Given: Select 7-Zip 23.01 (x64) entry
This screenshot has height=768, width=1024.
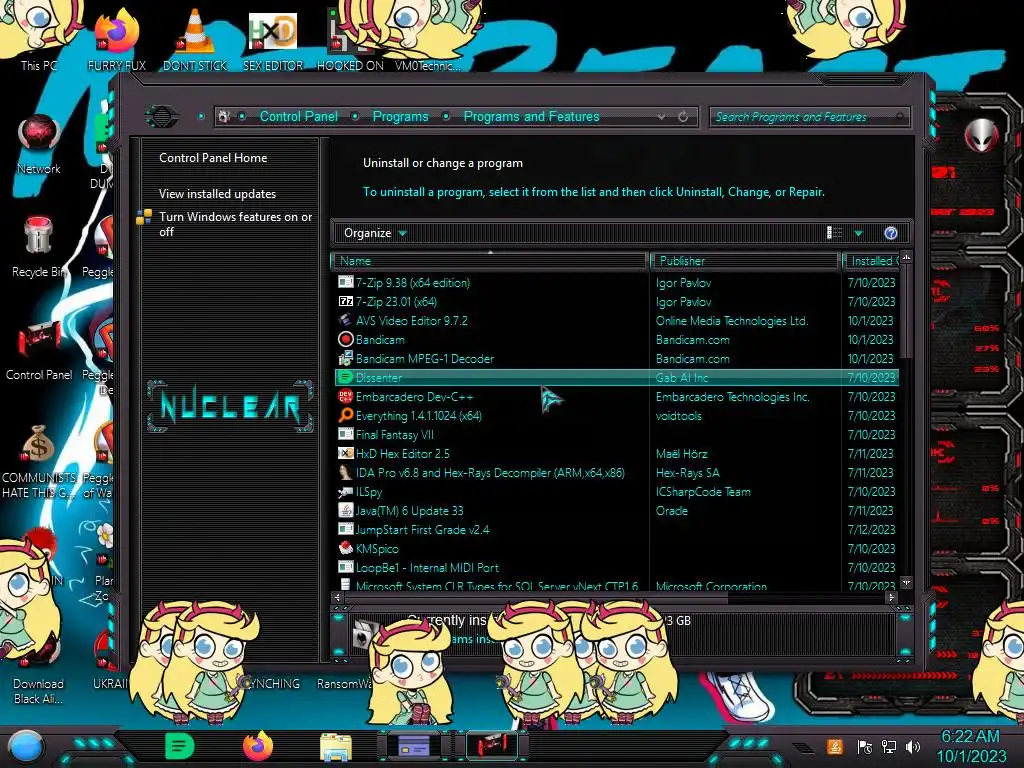Looking at the screenshot, I should [x=617, y=302].
